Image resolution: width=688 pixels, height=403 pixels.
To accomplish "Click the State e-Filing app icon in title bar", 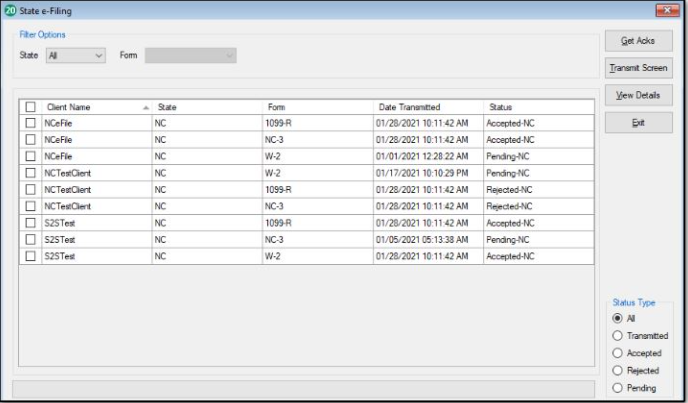I will coord(9,9).
